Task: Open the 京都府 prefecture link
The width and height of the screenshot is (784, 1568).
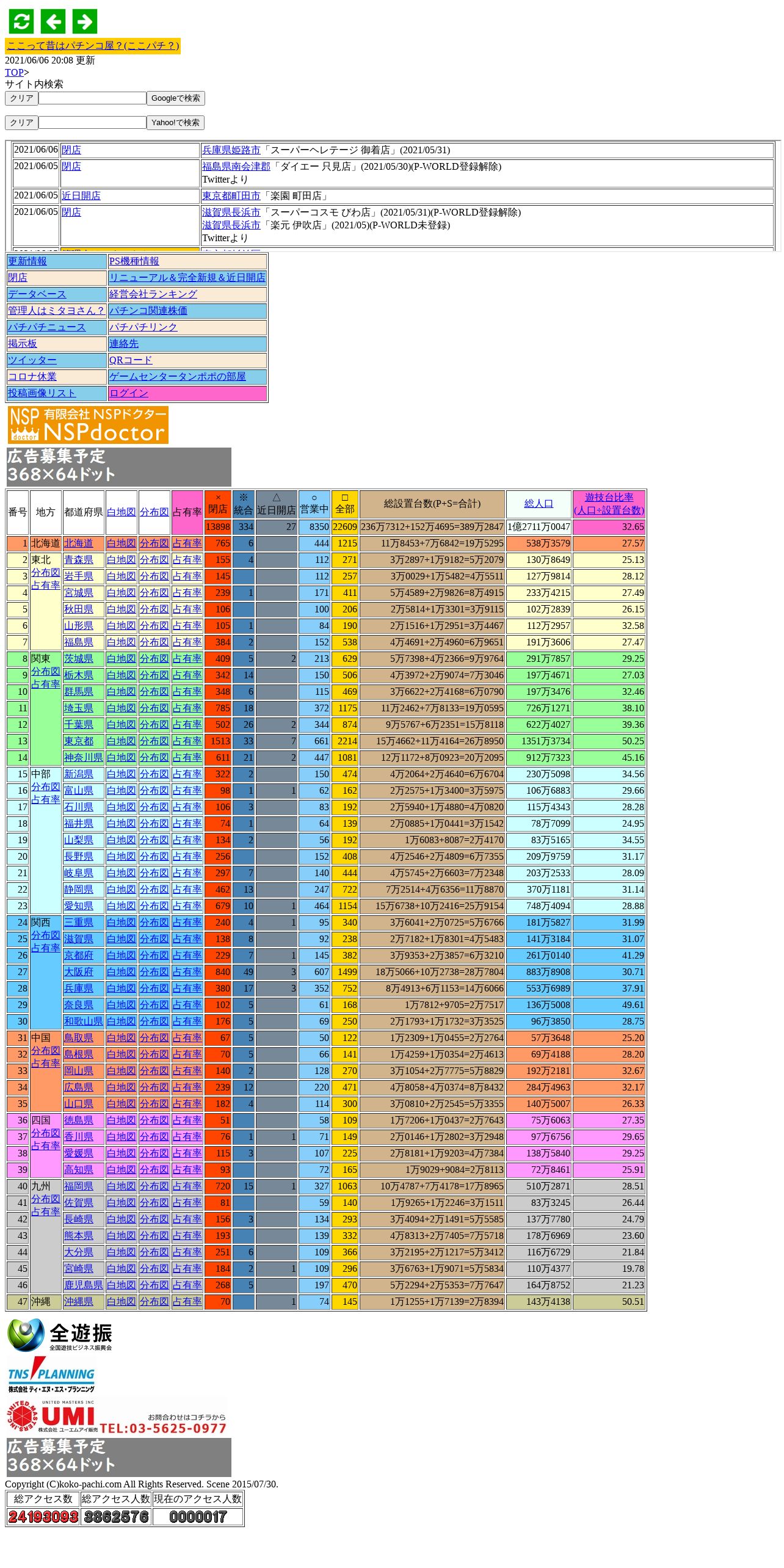Action: (79, 956)
